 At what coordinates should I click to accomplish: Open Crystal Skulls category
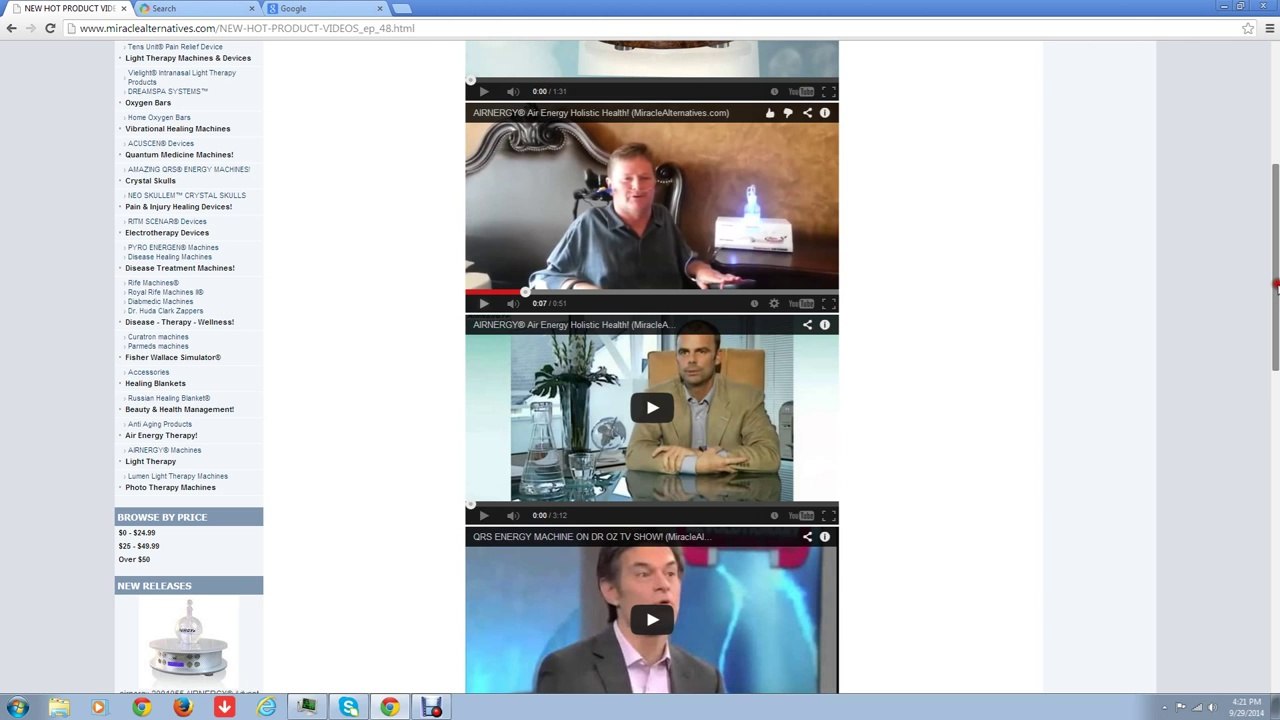point(150,181)
